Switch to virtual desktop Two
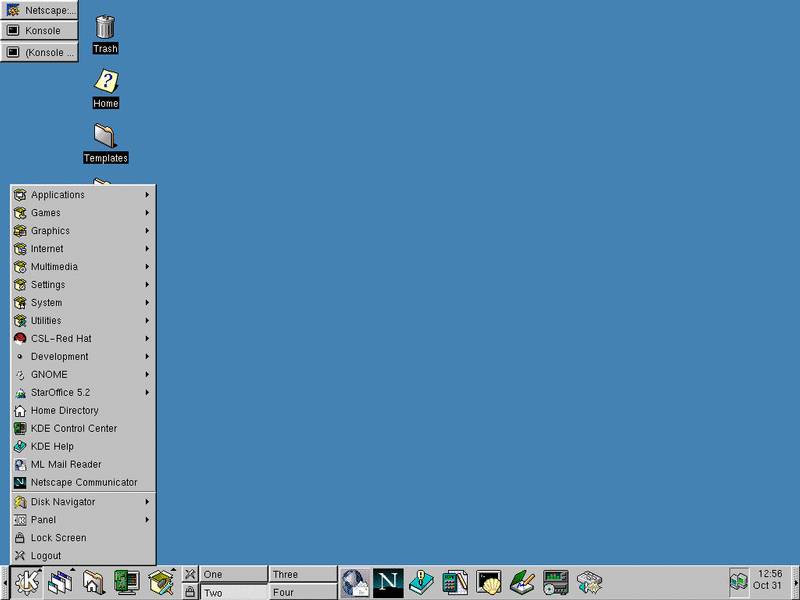This screenshot has height=600, width=800. pos(233,592)
